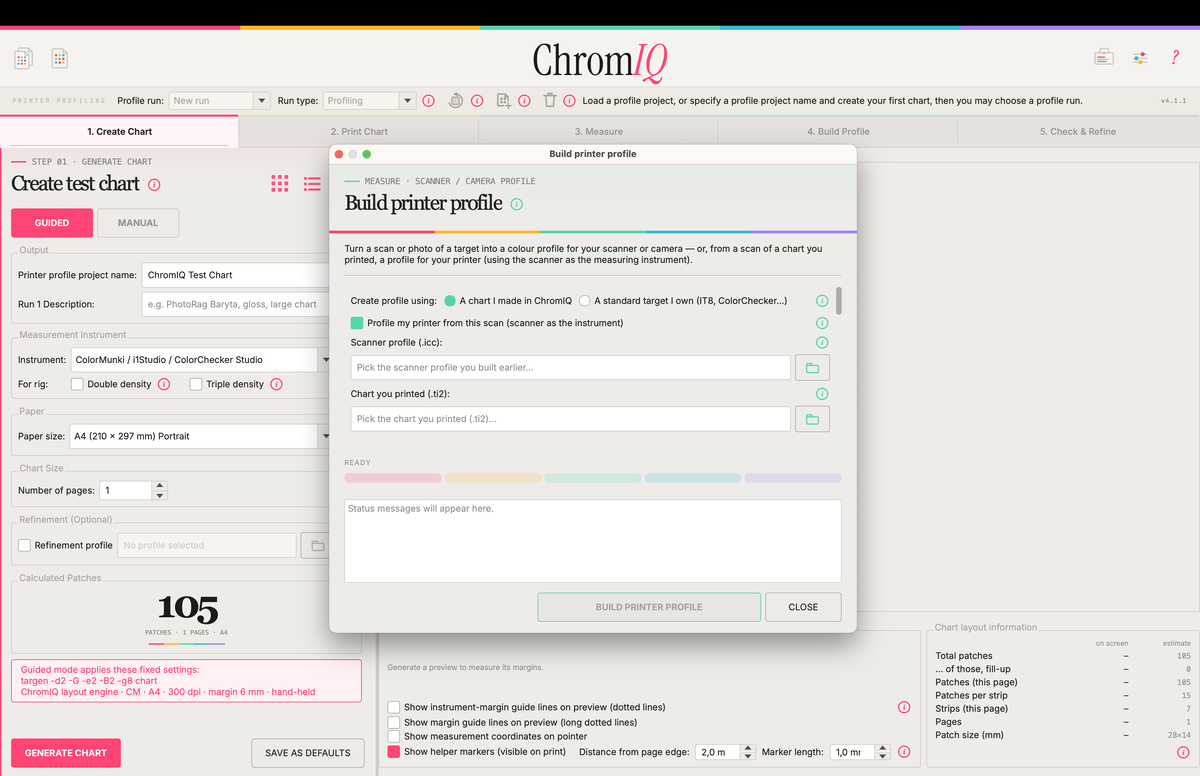Click the single chart page icon
Viewport: 1200px width, 776px height.
coord(60,59)
